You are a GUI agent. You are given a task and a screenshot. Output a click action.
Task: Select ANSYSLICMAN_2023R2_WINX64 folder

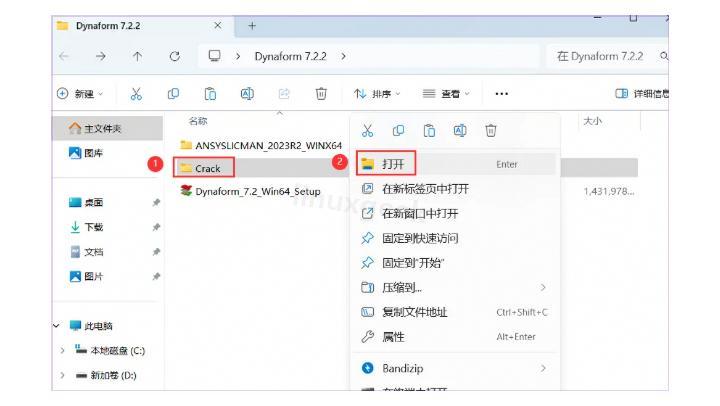[261, 145]
